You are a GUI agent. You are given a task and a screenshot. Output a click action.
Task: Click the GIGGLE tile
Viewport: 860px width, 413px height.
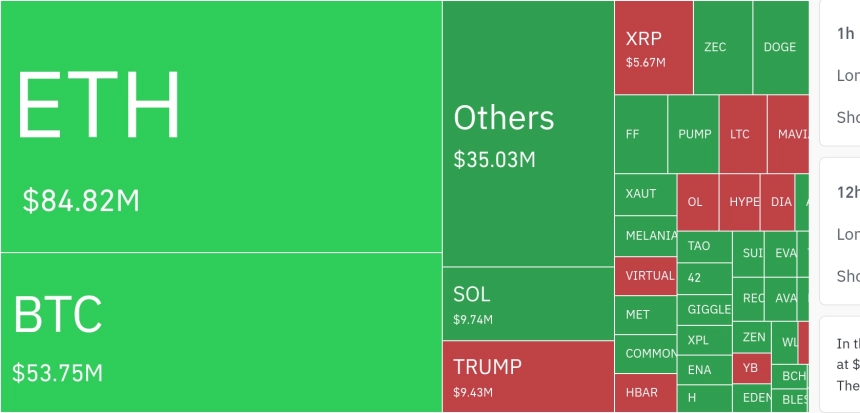(x=705, y=310)
